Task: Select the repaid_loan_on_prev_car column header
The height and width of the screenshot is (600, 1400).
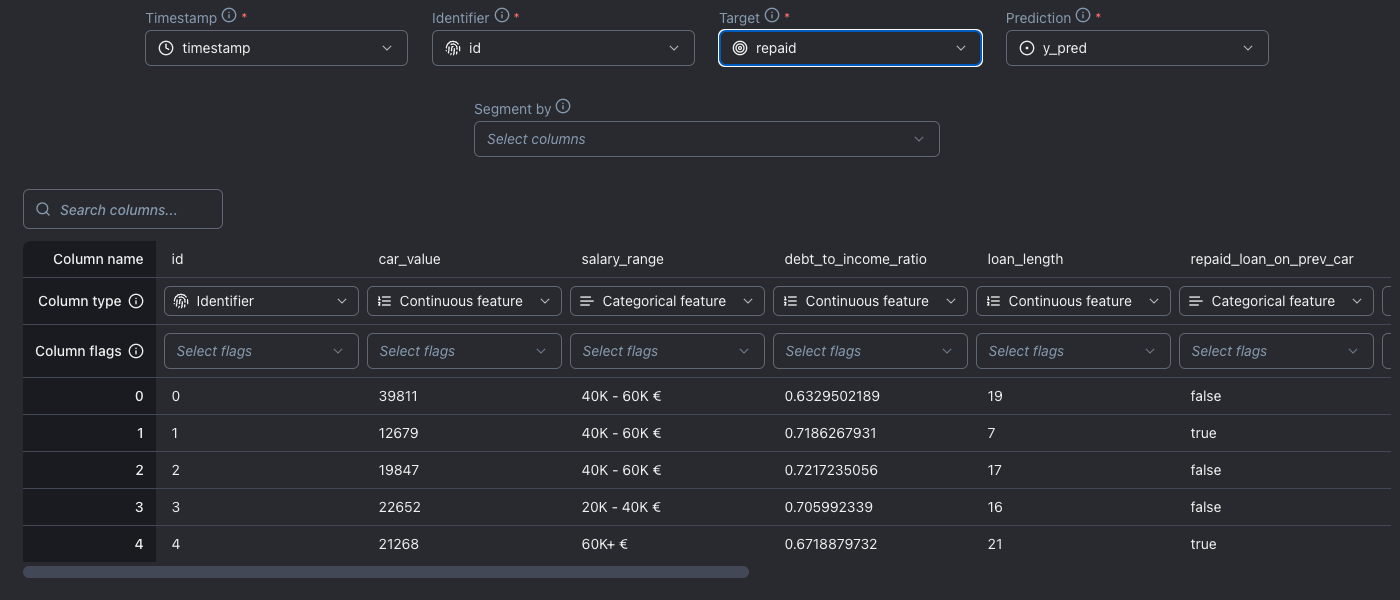Action: point(1271,259)
